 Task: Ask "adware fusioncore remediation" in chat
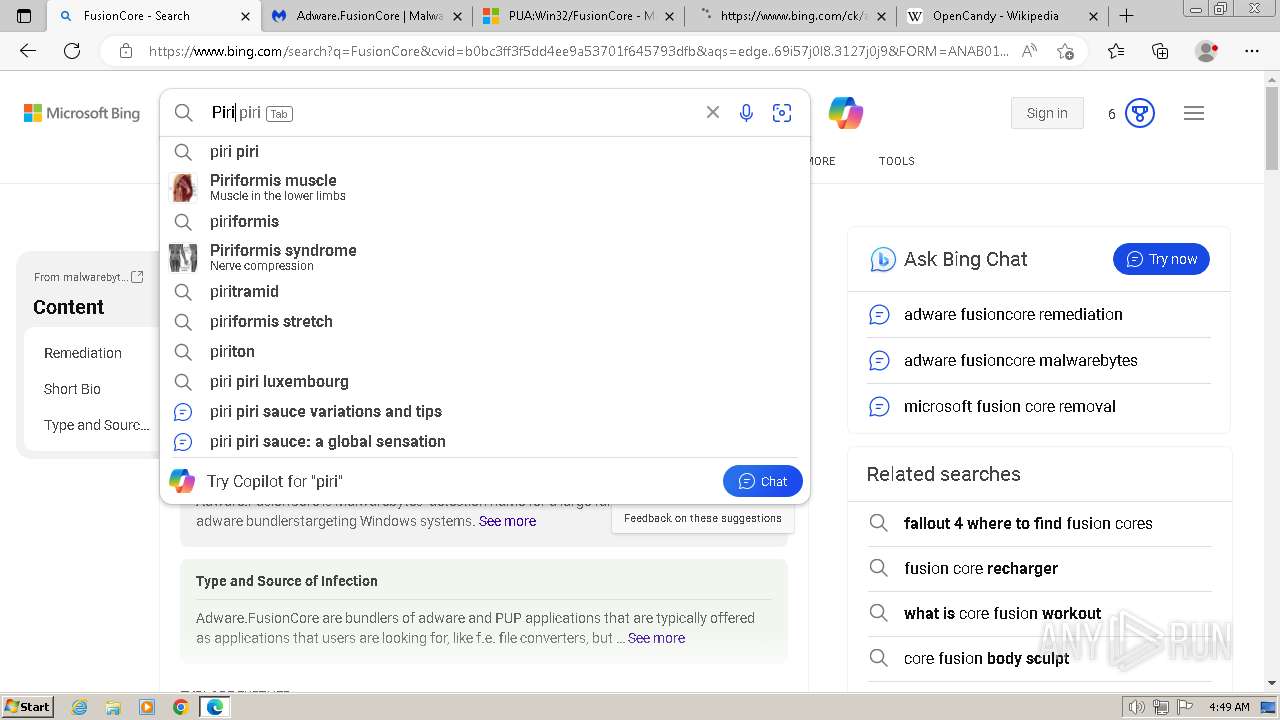[x=1039, y=315]
